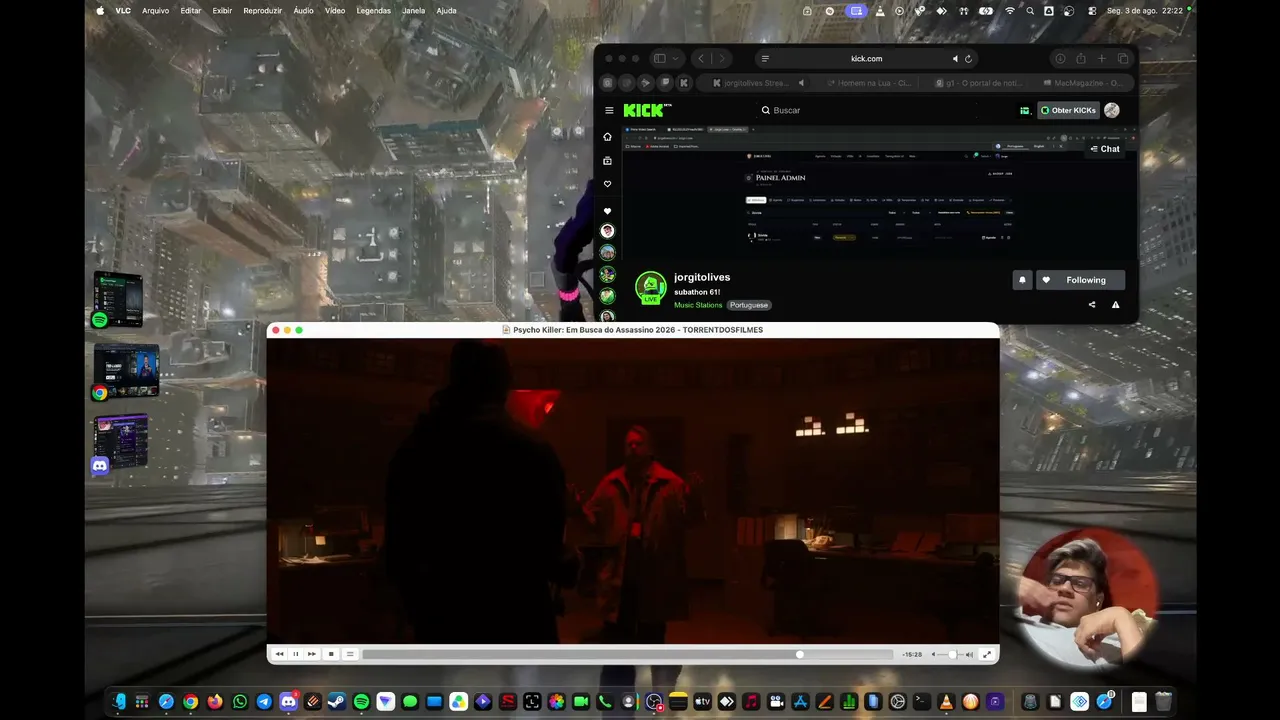Click the Obter KICKs button
Viewport: 1280px width, 720px height.
click(1068, 110)
